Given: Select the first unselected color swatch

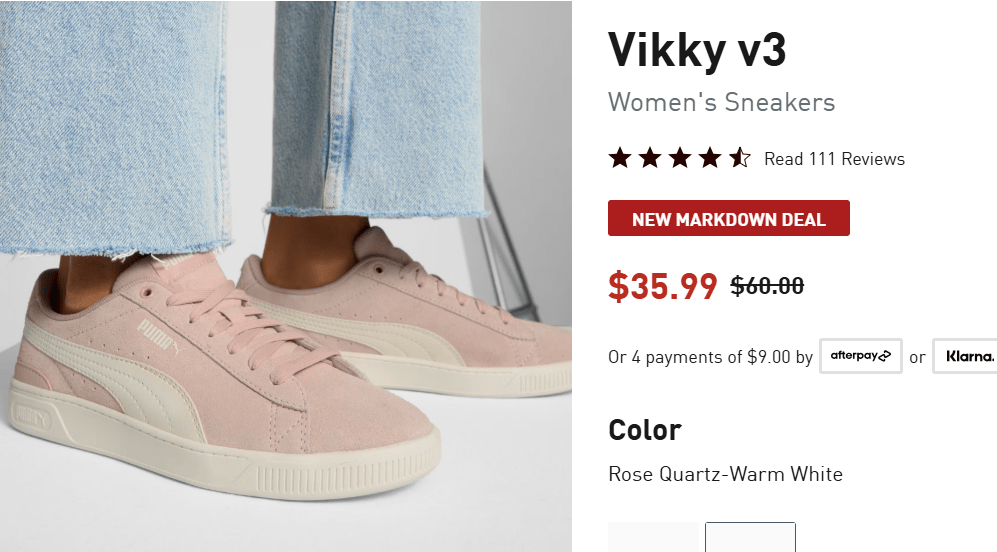Looking at the screenshot, I should (653, 537).
